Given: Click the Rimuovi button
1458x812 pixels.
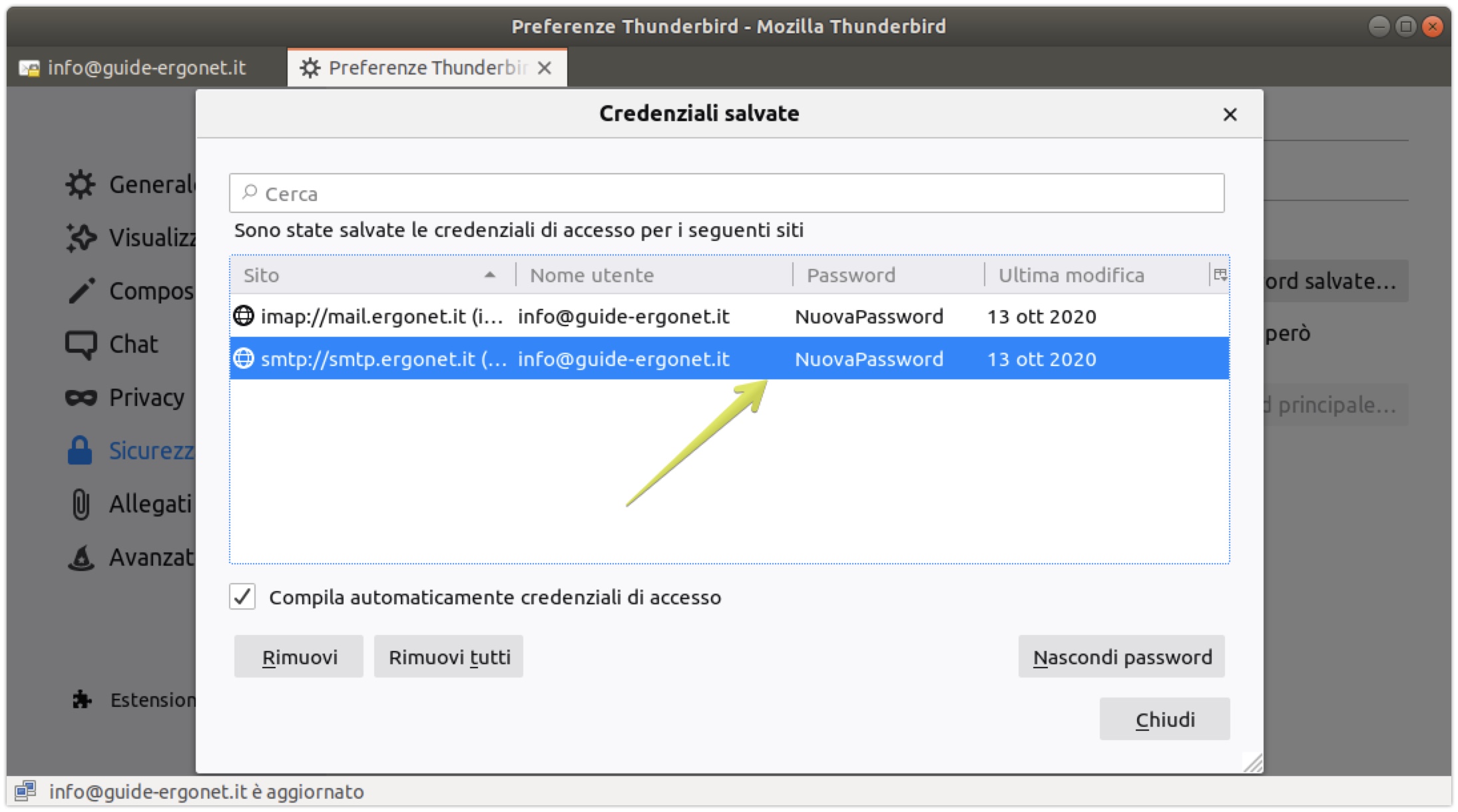Looking at the screenshot, I should pyautogui.click(x=299, y=657).
